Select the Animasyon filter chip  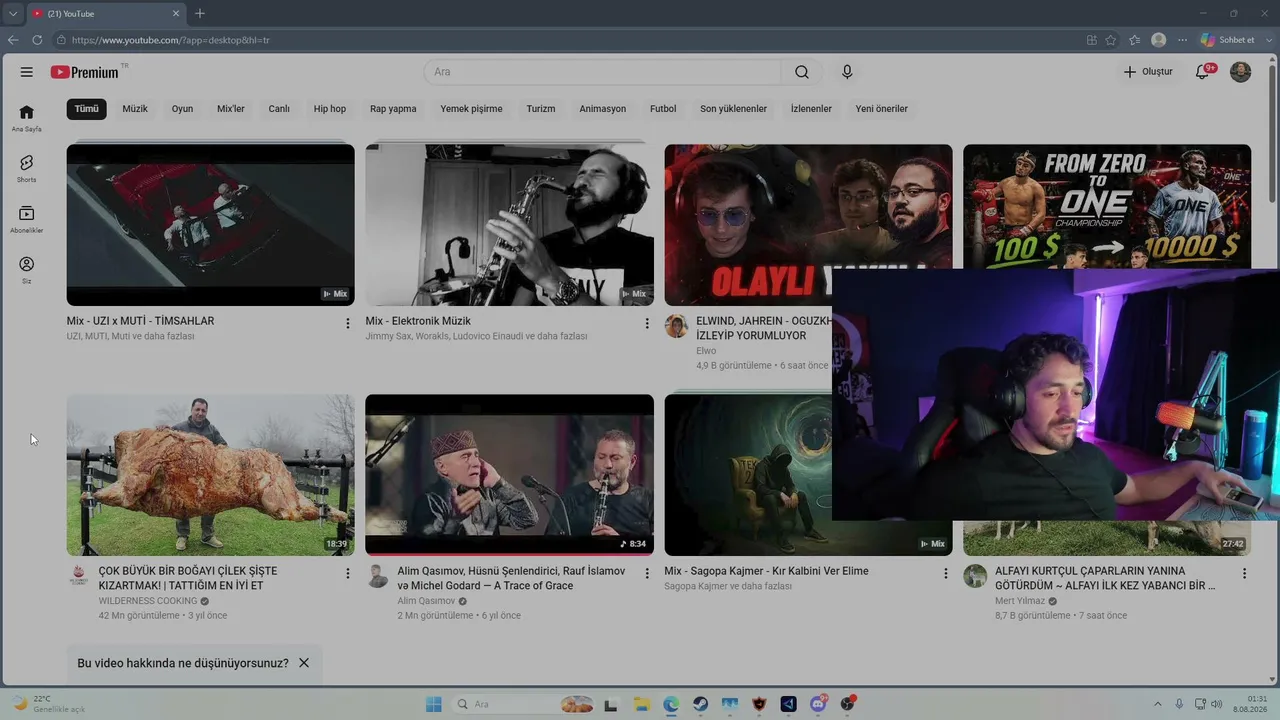[603, 109]
